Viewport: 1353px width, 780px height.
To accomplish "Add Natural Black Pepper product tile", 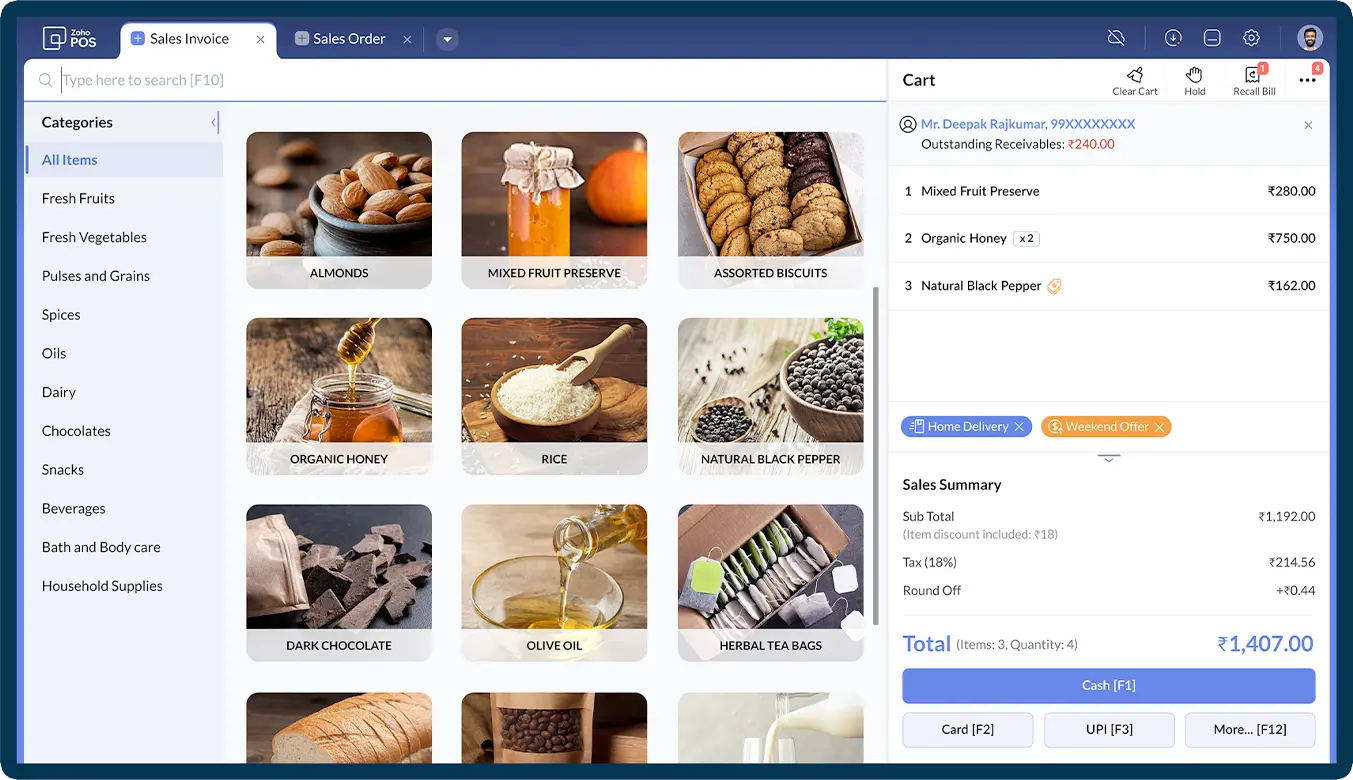I will click(770, 396).
